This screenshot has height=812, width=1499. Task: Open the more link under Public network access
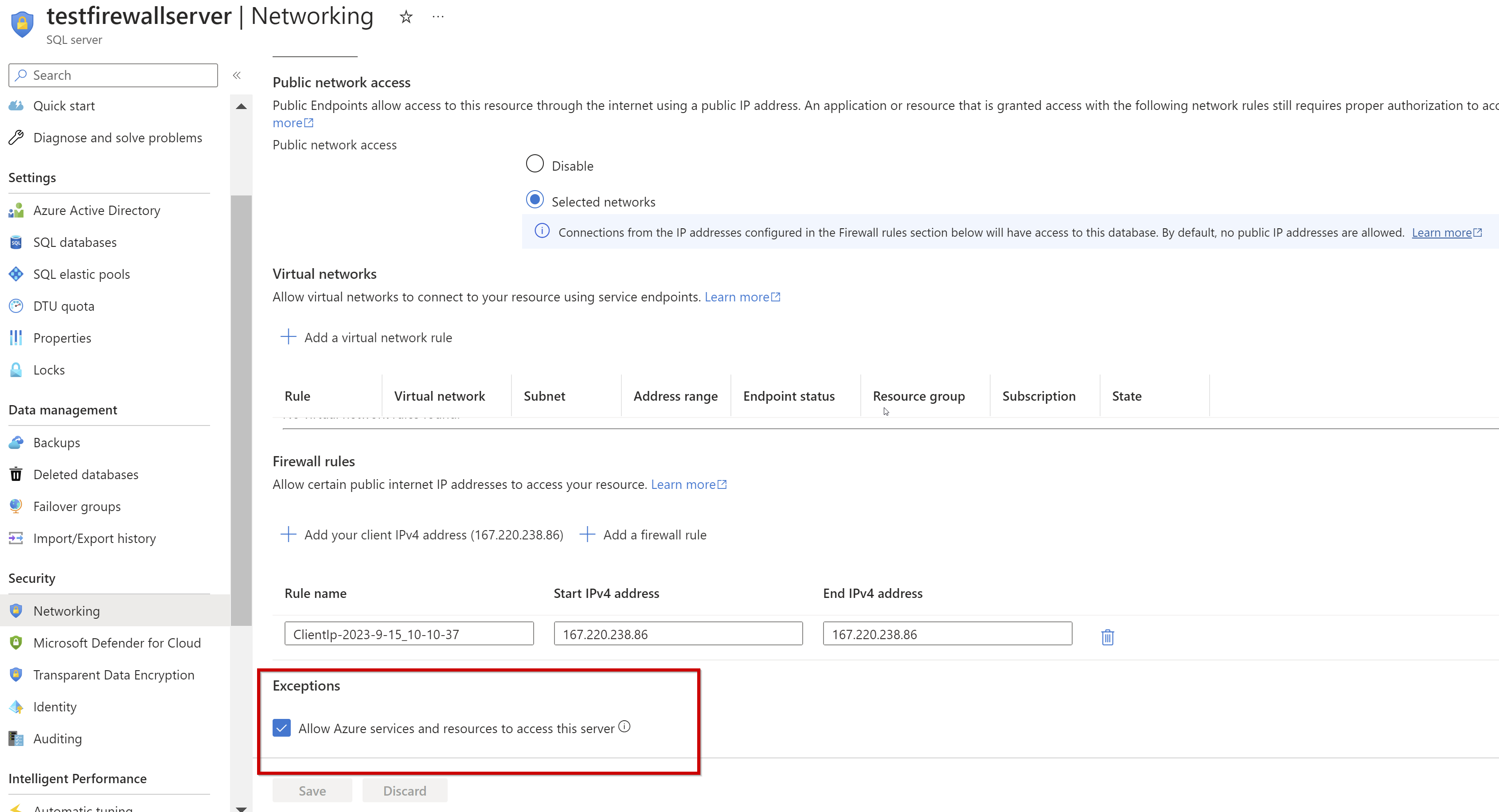click(x=293, y=123)
